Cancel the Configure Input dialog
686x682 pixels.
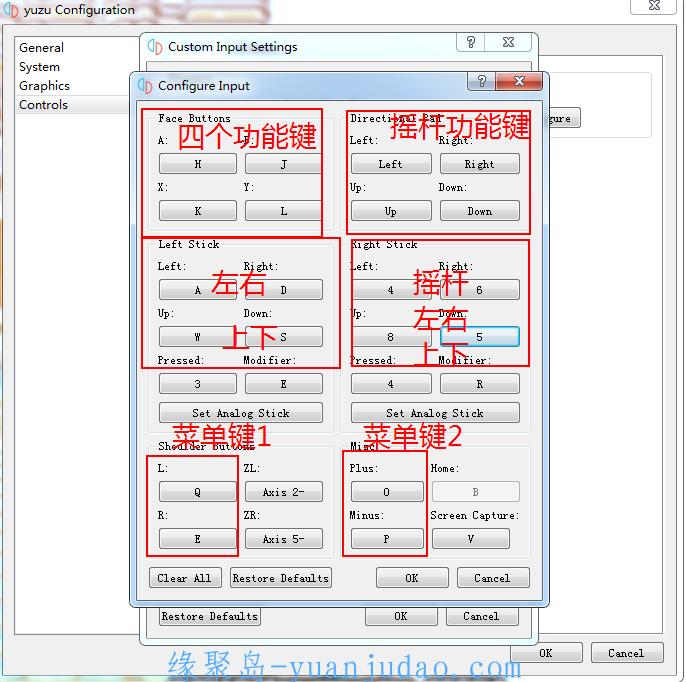493,578
